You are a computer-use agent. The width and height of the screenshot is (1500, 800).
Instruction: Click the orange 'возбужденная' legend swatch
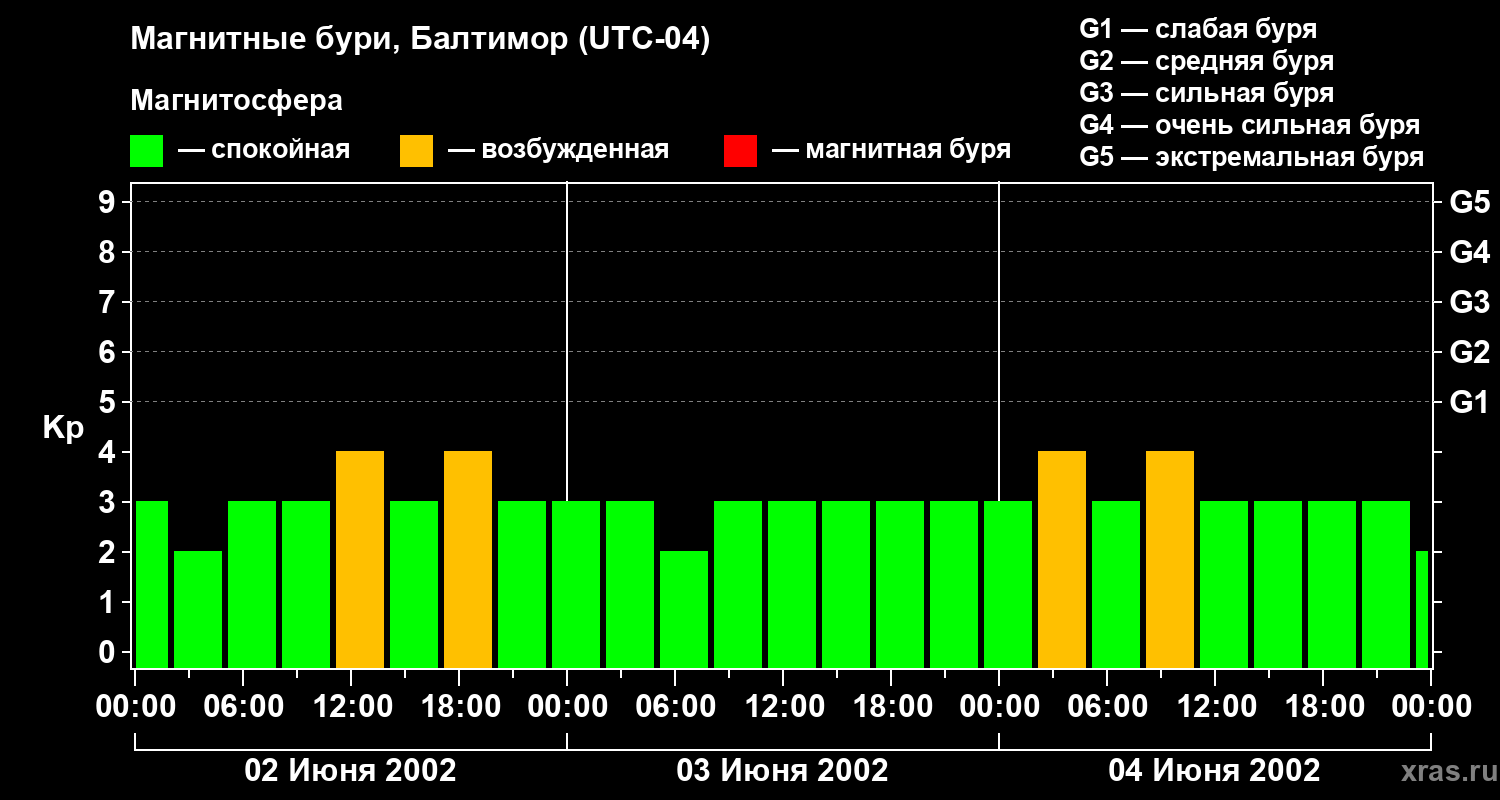tap(416, 151)
